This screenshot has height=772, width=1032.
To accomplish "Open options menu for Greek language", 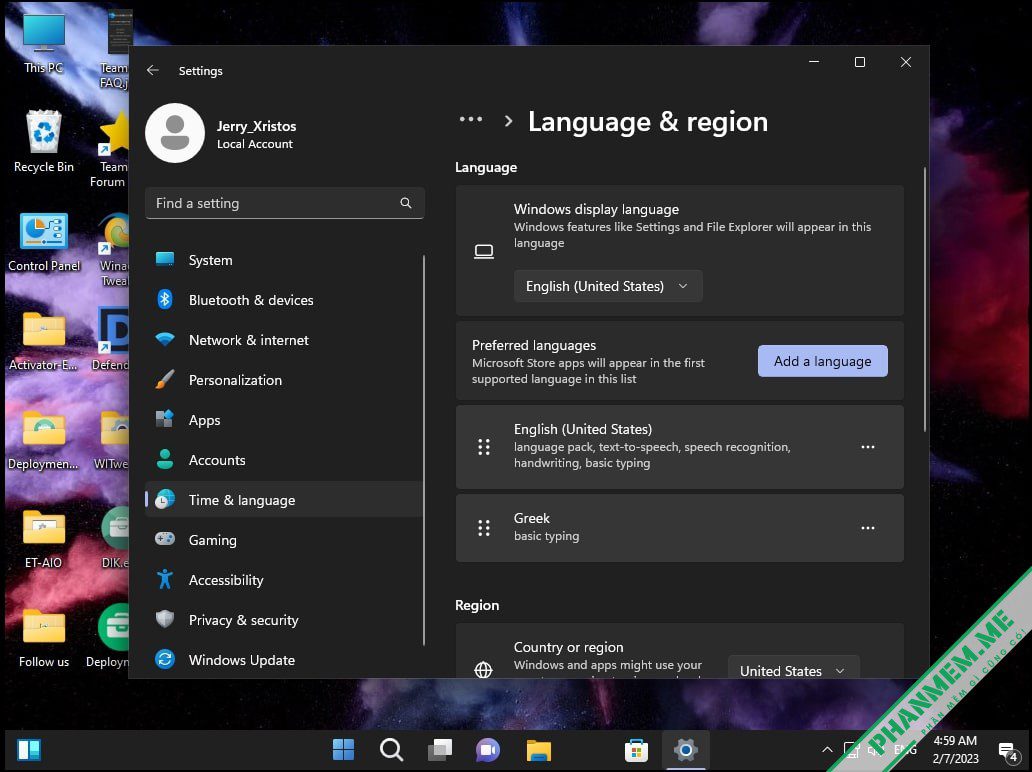I will 868,528.
